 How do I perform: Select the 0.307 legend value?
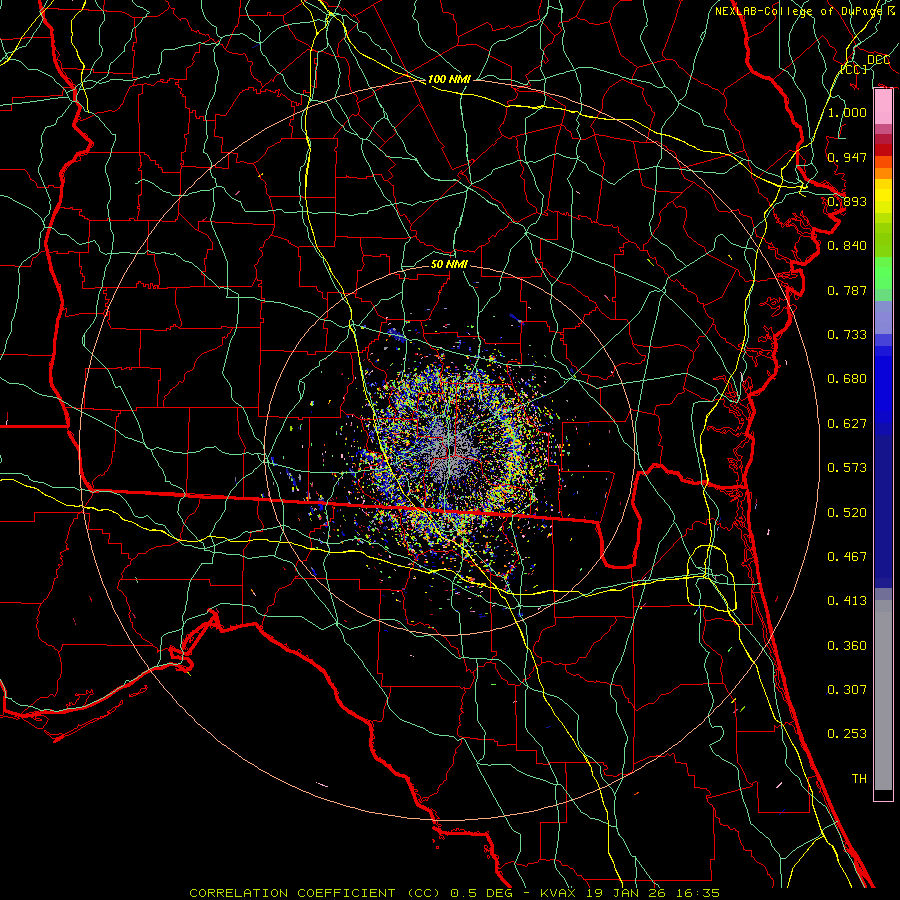847,690
